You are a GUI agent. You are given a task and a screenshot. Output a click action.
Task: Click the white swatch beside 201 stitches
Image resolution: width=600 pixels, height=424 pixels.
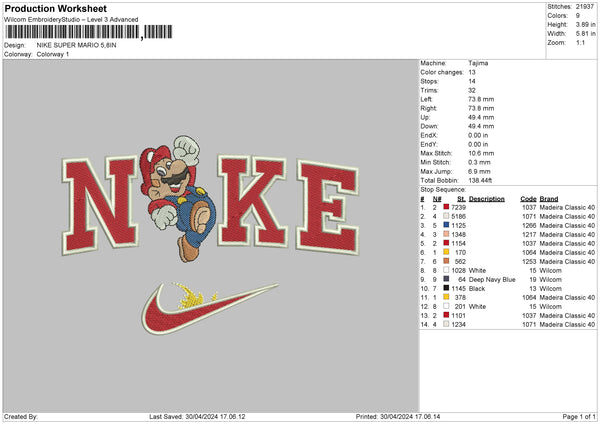446,306
